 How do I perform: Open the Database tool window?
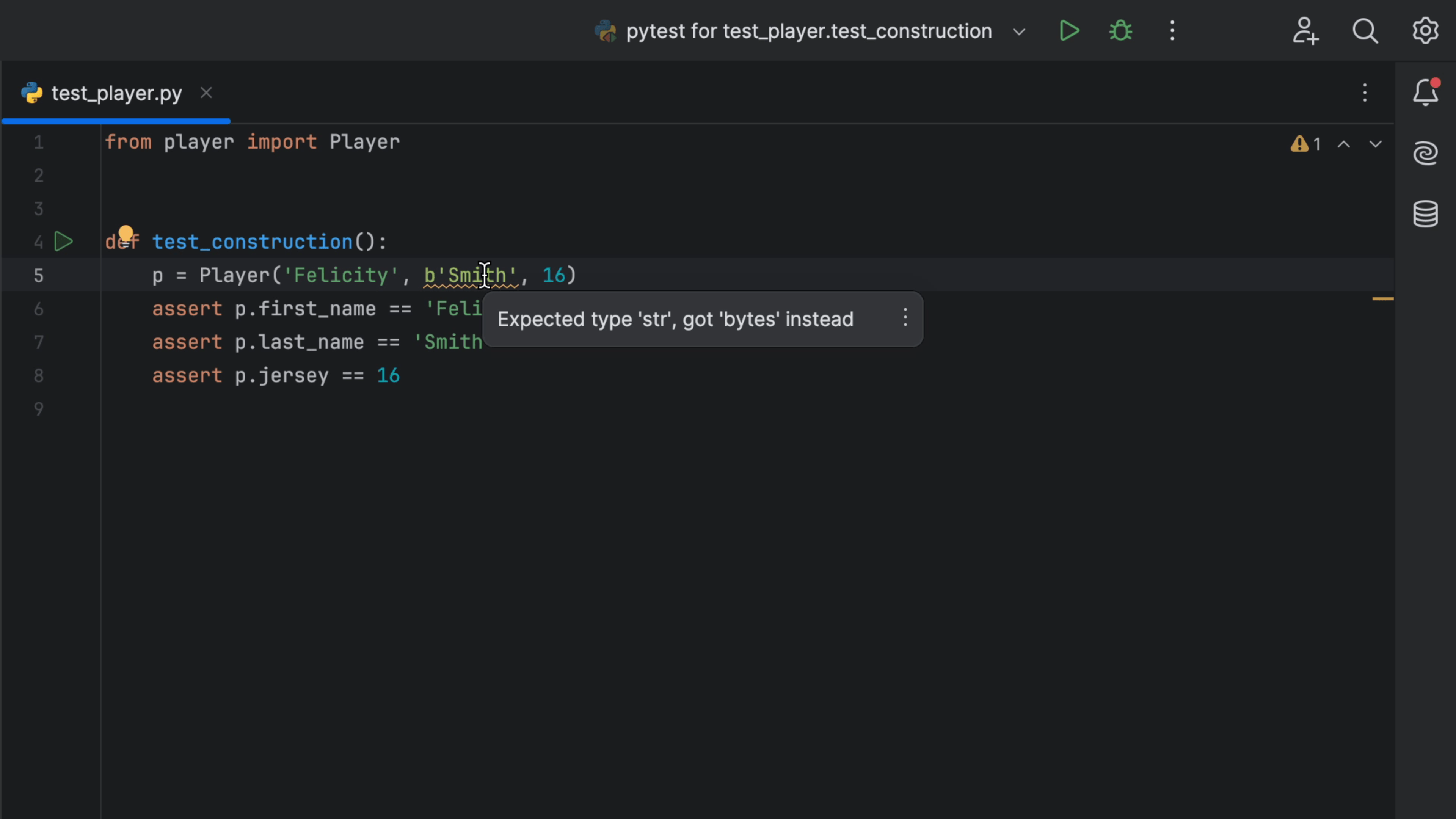pyautogui.click(x=1425, y=213)
